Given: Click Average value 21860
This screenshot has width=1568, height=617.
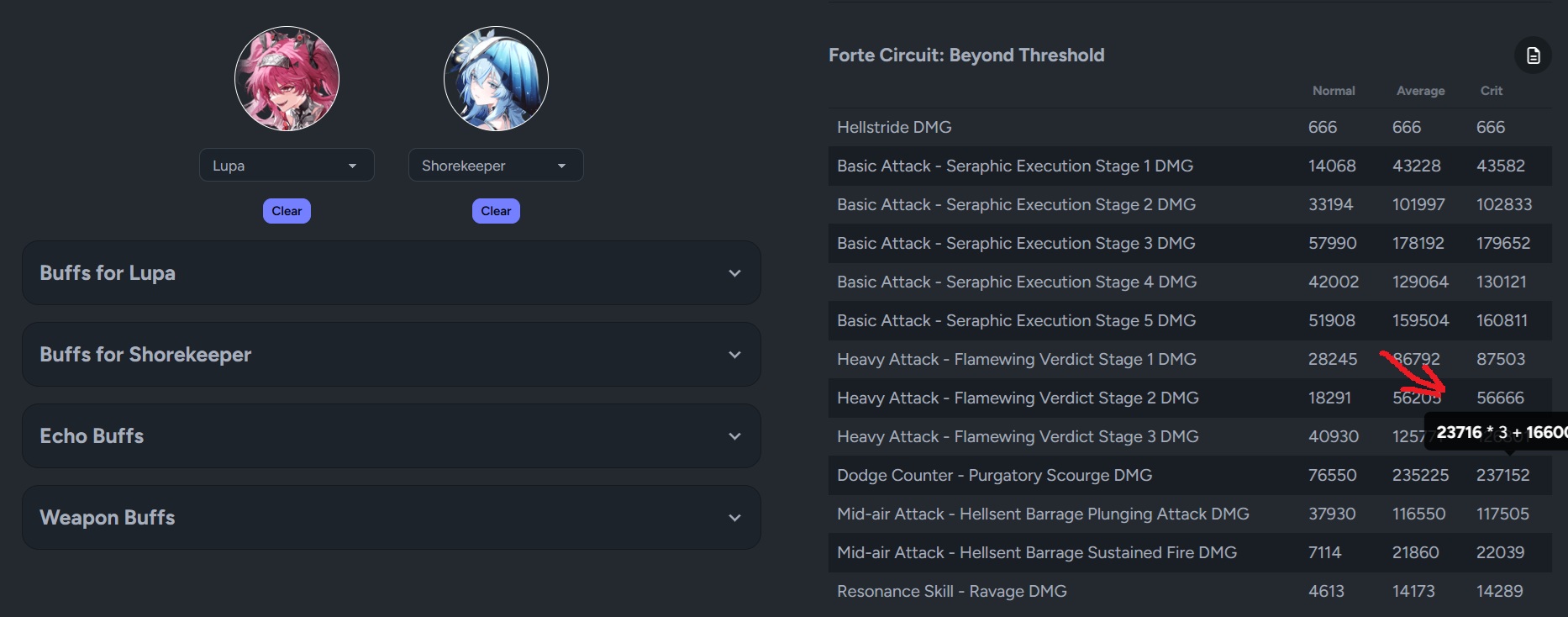Looking at the screenshot, I should (x=1416, y=552).
